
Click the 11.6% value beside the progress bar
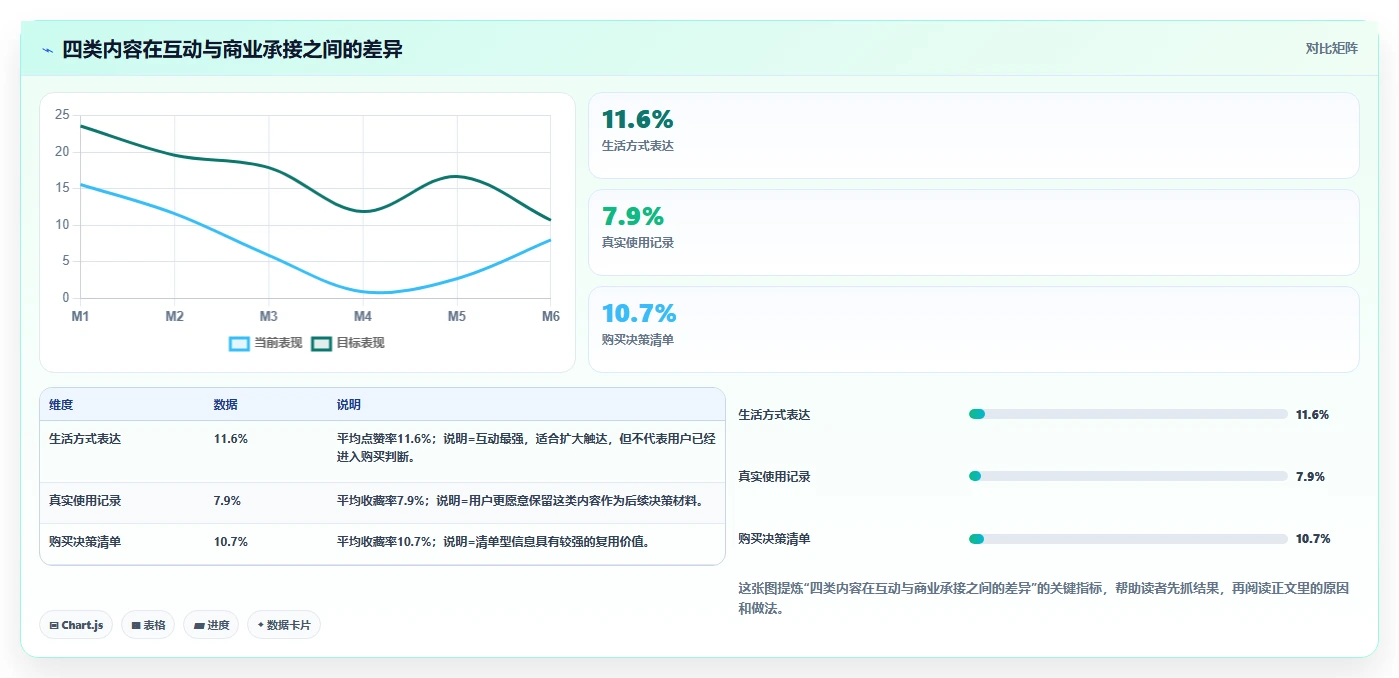[1312, 414]
